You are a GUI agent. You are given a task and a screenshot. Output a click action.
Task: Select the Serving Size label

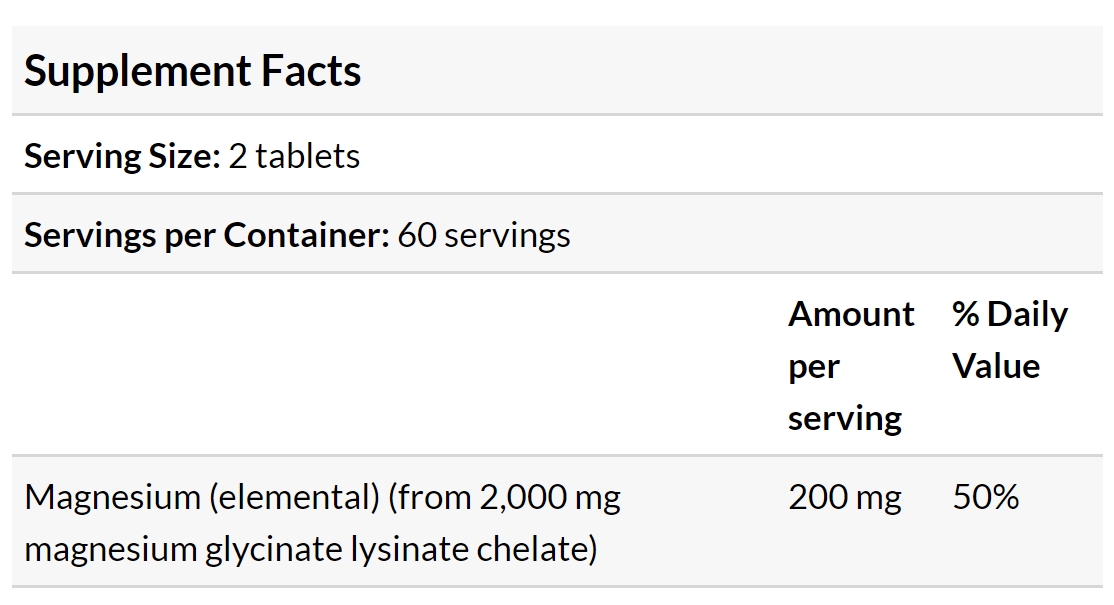coord(122,156)
